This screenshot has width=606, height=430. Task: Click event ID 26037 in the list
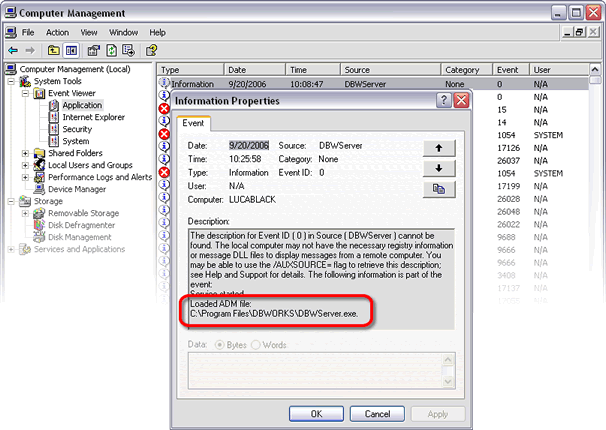click(508, 161)
